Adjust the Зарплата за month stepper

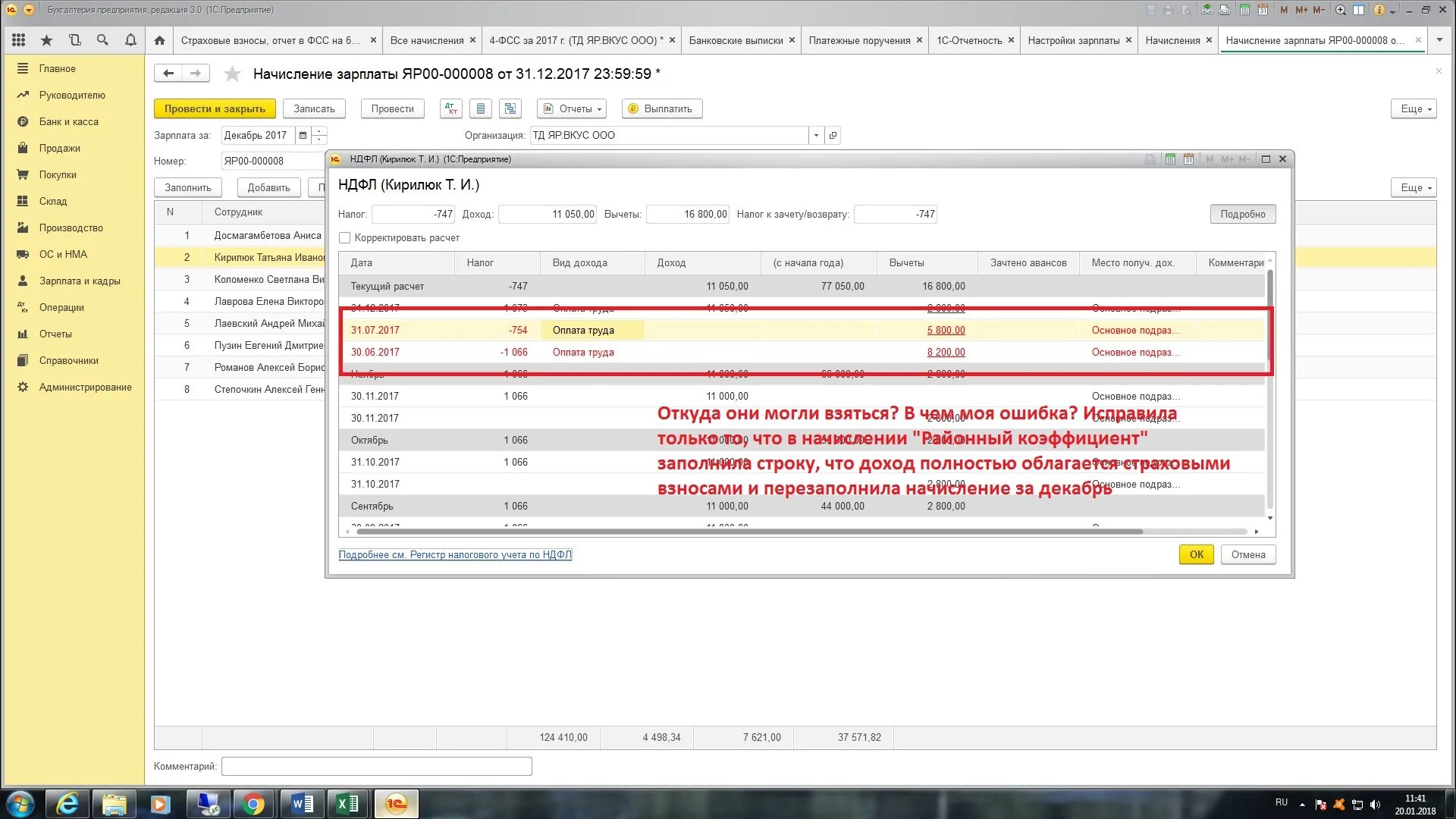[319, 135]
